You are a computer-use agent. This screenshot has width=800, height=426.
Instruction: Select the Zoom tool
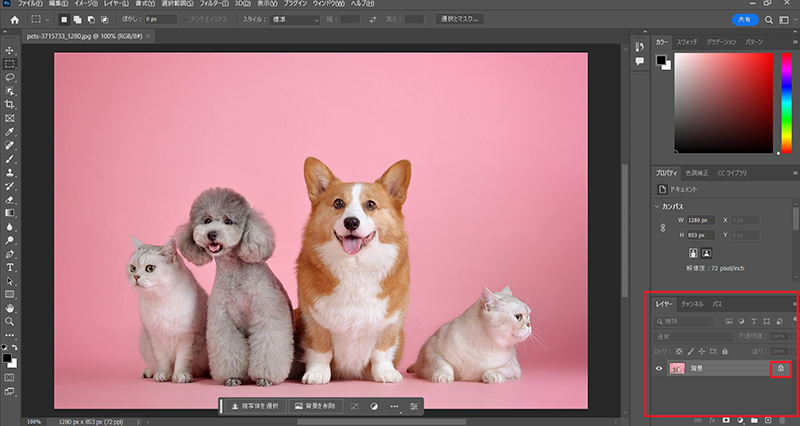pyautogui.click(x=10, y=321)
